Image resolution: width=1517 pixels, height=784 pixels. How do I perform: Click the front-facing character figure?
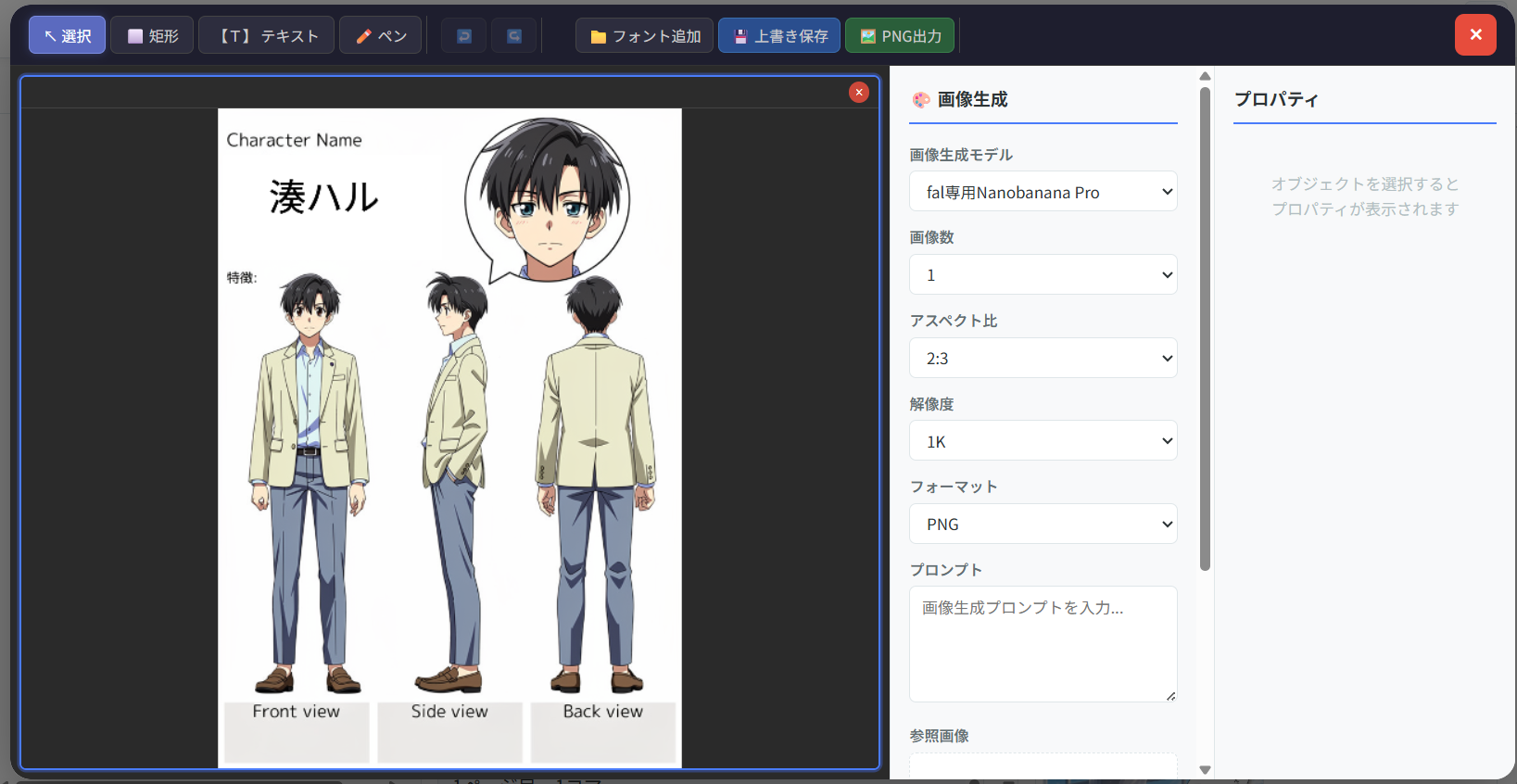(309, 483)
